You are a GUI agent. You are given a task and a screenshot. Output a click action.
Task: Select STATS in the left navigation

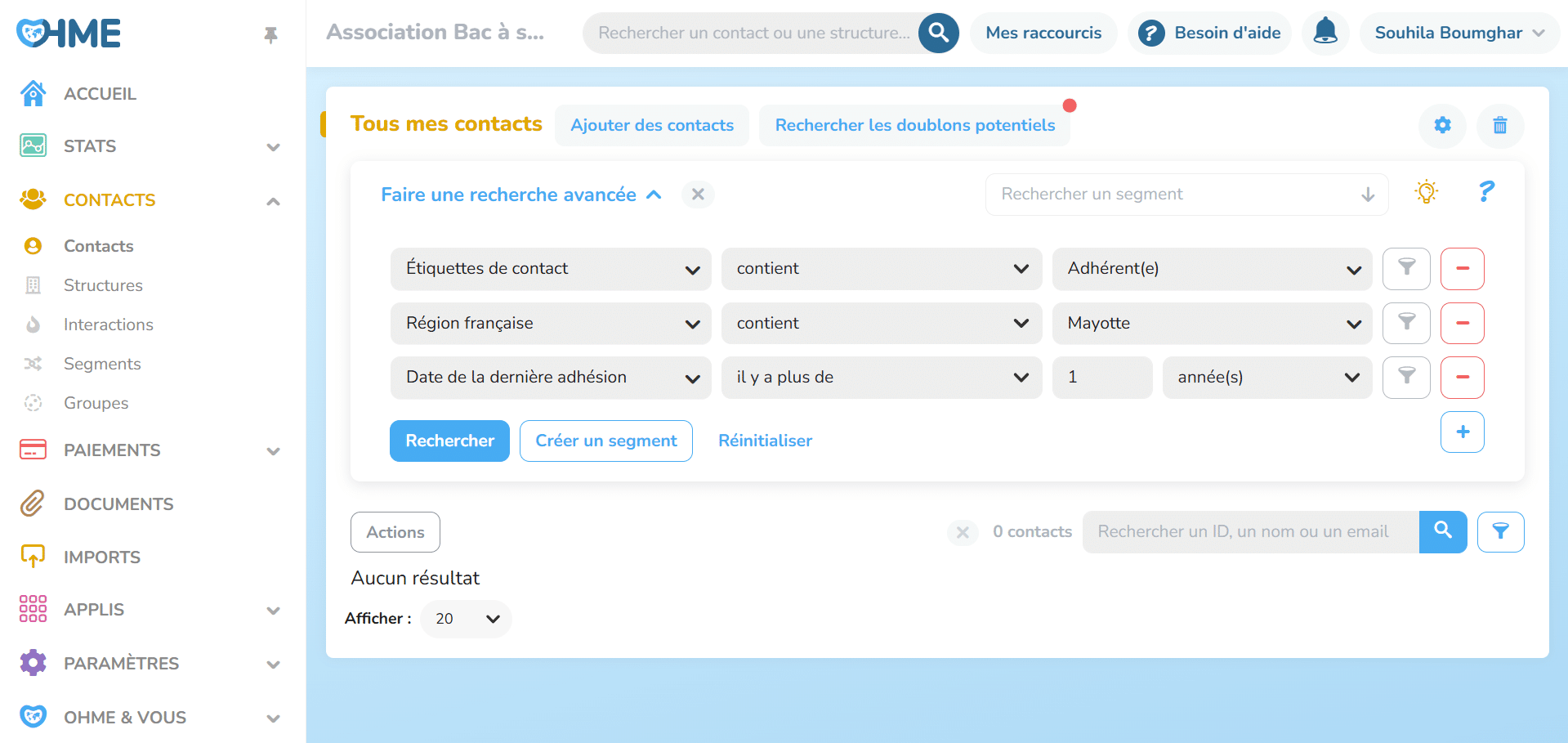tap(90, 145)
